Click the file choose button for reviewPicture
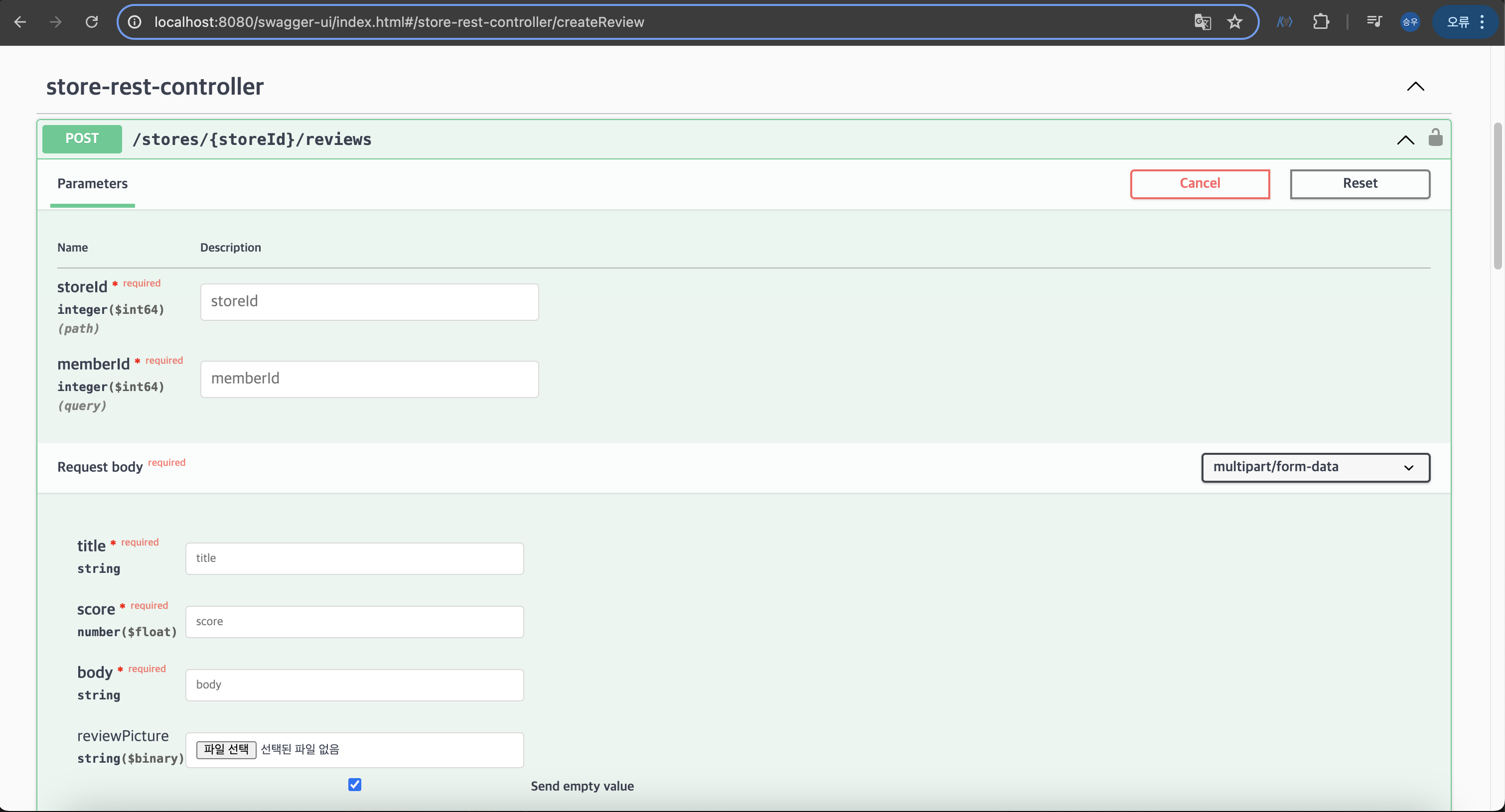The height and width of the screenshot is (812, 1505). pos(226,749)
